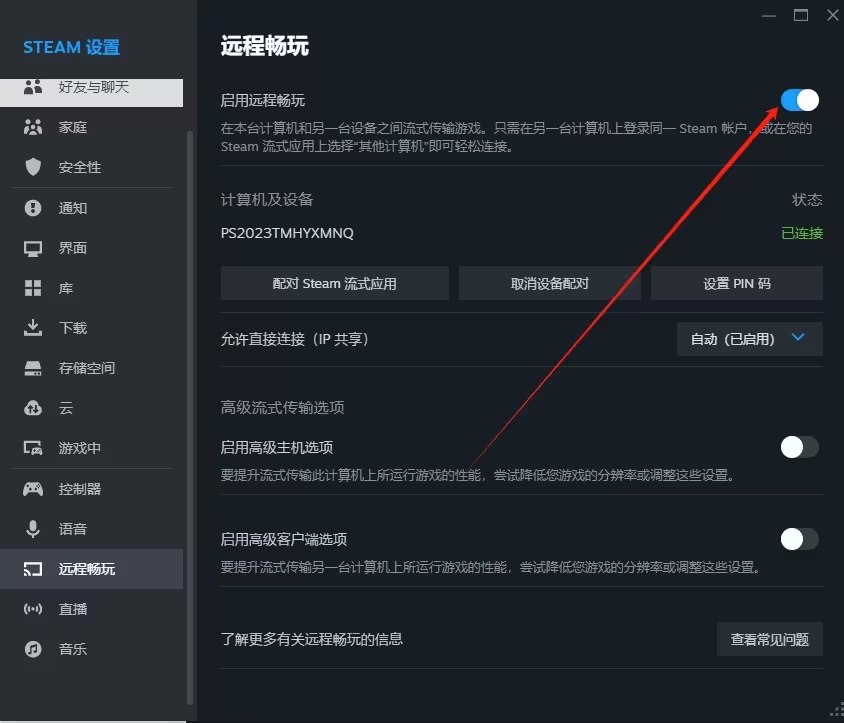The image size is (844, 723).
Task: Click the Security (安全性) shield icon
Action: coord(33,167)
